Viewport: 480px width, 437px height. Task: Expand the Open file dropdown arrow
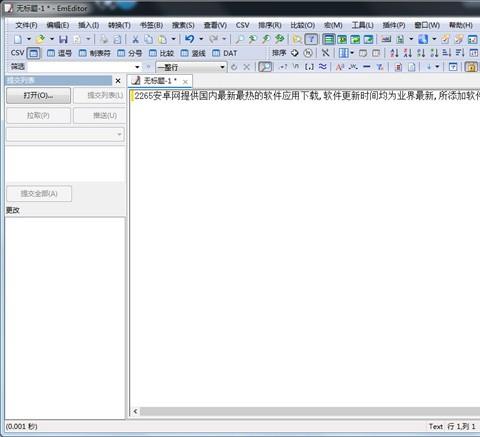coord(52,39)
